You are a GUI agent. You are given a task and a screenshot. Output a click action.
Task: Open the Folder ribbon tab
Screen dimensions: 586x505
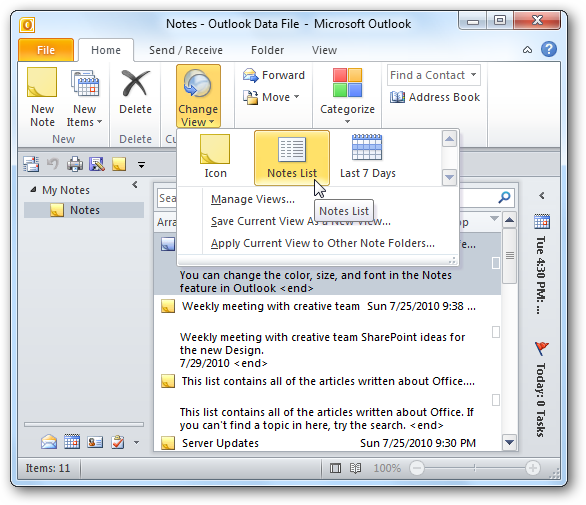pyautogui.click(x=267, y=50)
